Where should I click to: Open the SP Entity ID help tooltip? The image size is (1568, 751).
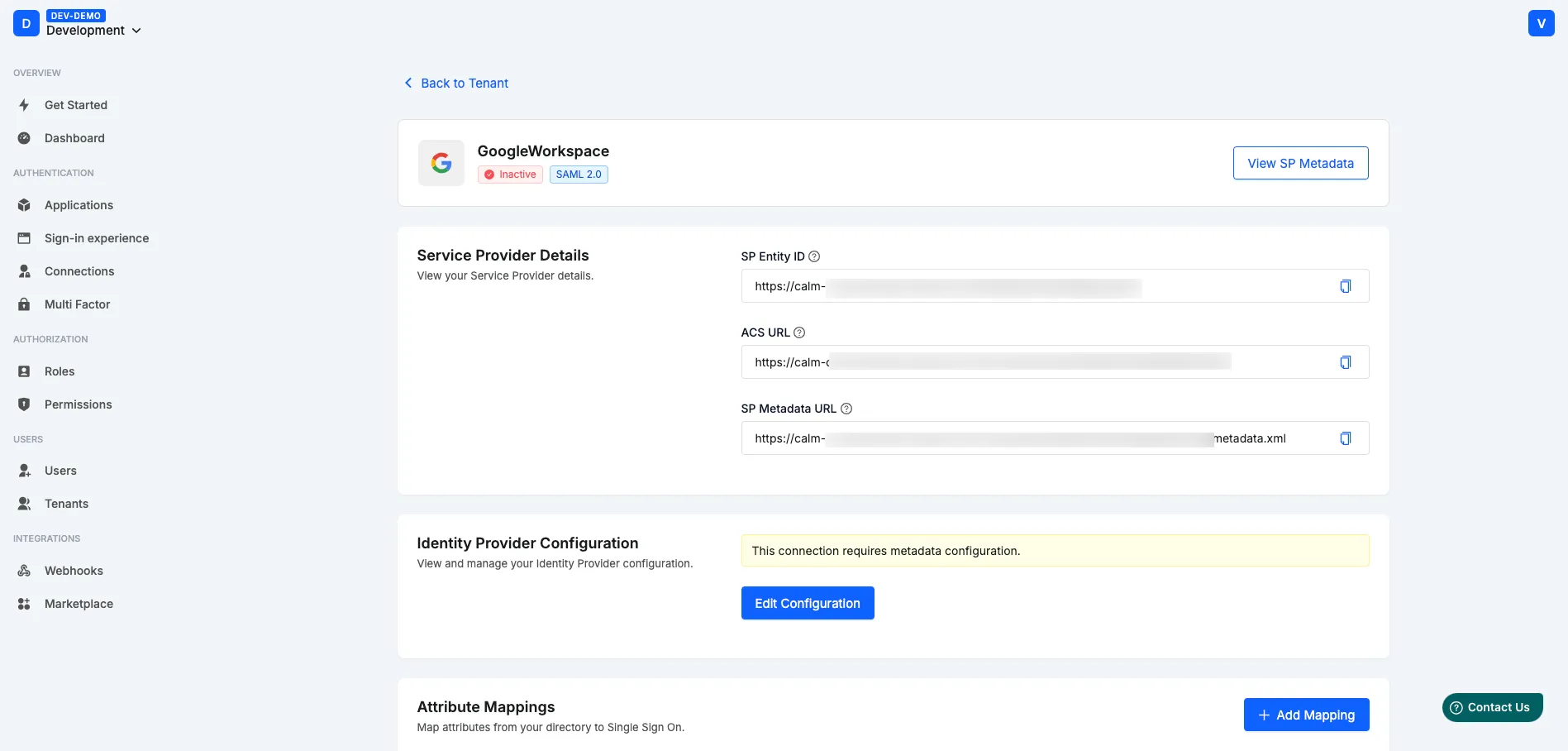[x=813, y=256]
